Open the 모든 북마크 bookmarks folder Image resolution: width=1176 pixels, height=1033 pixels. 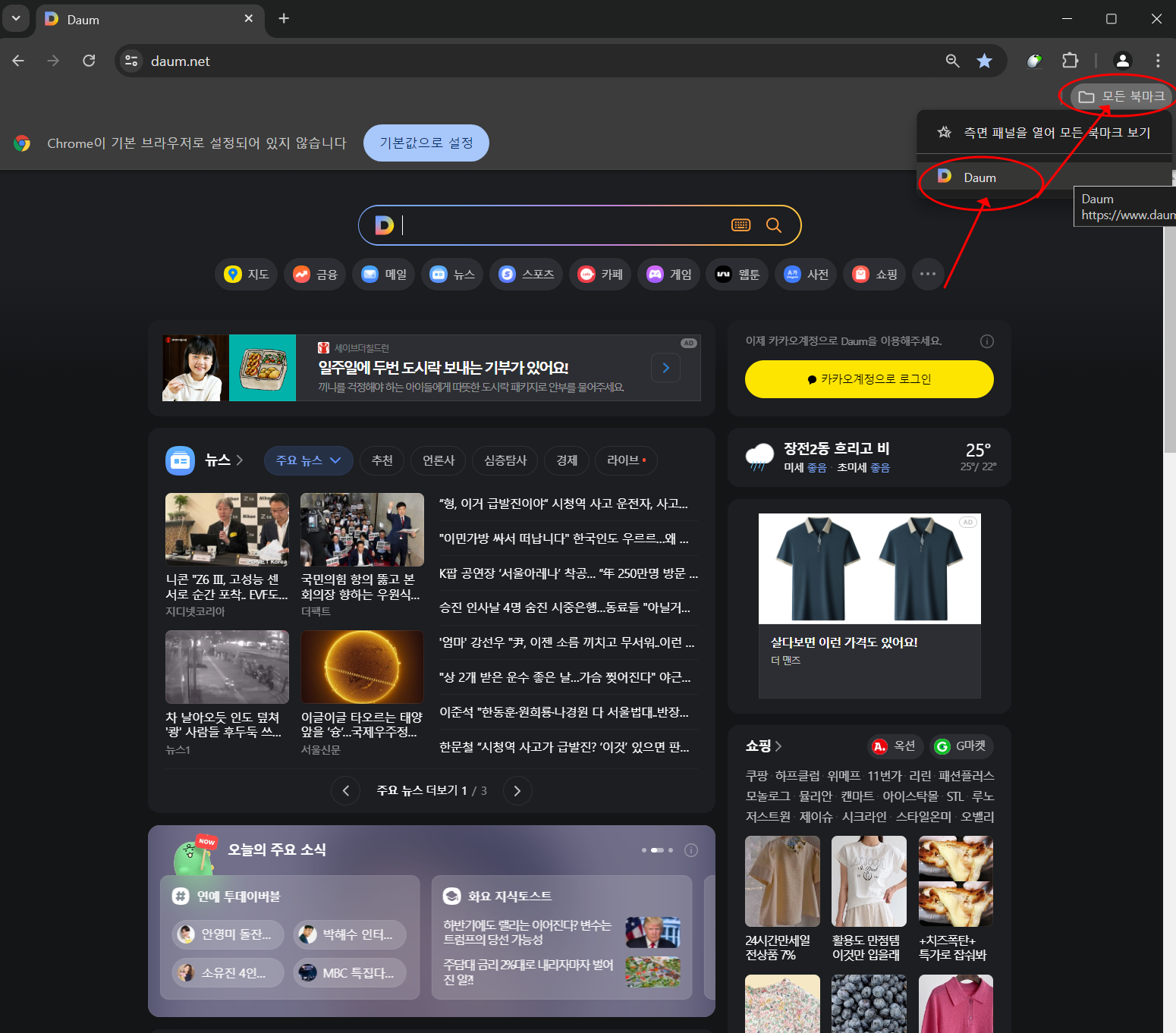click(1121, 96)
